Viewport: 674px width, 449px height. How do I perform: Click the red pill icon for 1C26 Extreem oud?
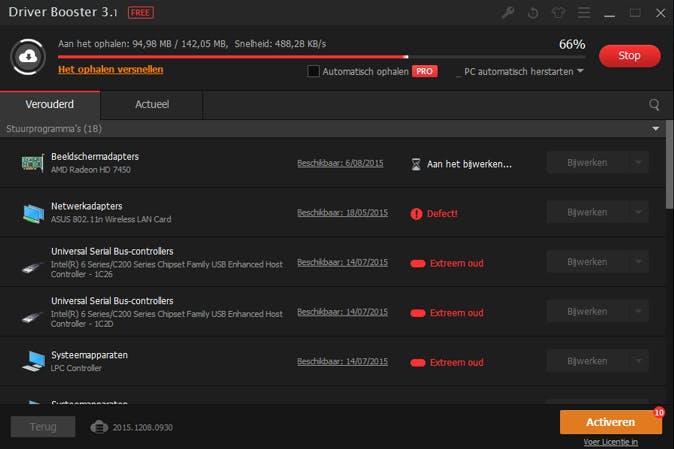(418, 263)
